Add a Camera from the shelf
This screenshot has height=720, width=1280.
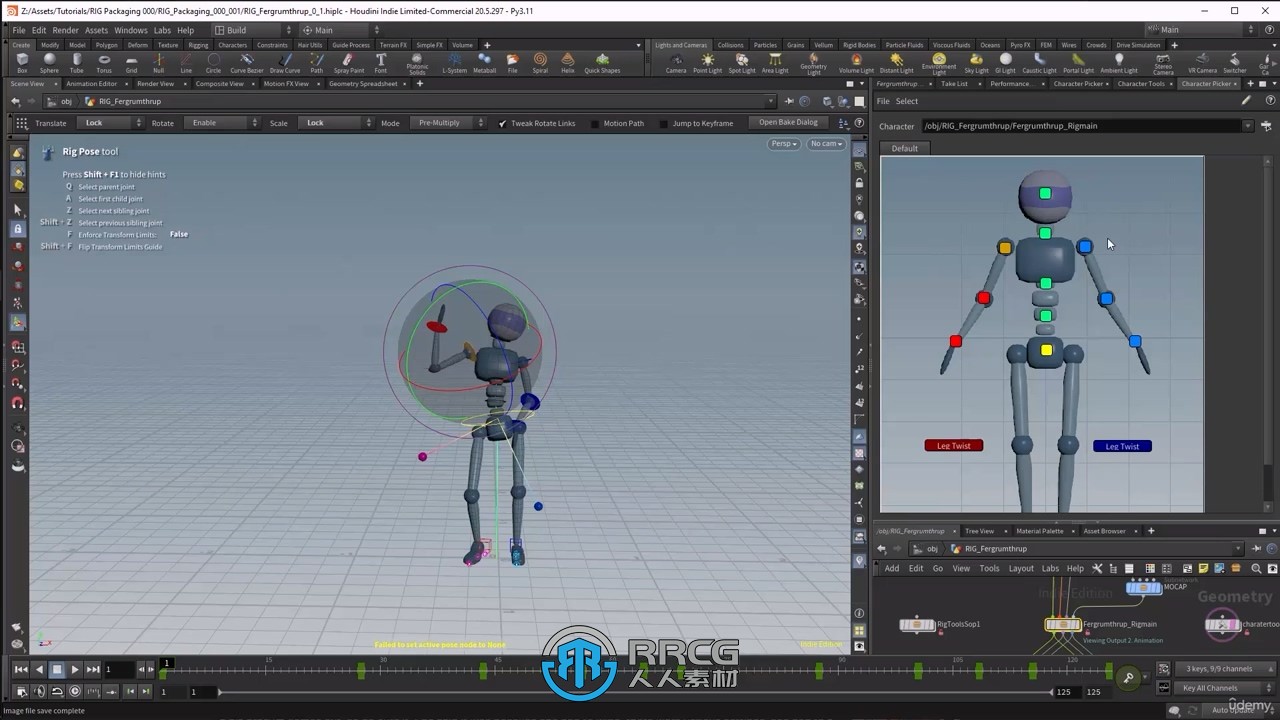pyautogui.click(x=676, y=63)
